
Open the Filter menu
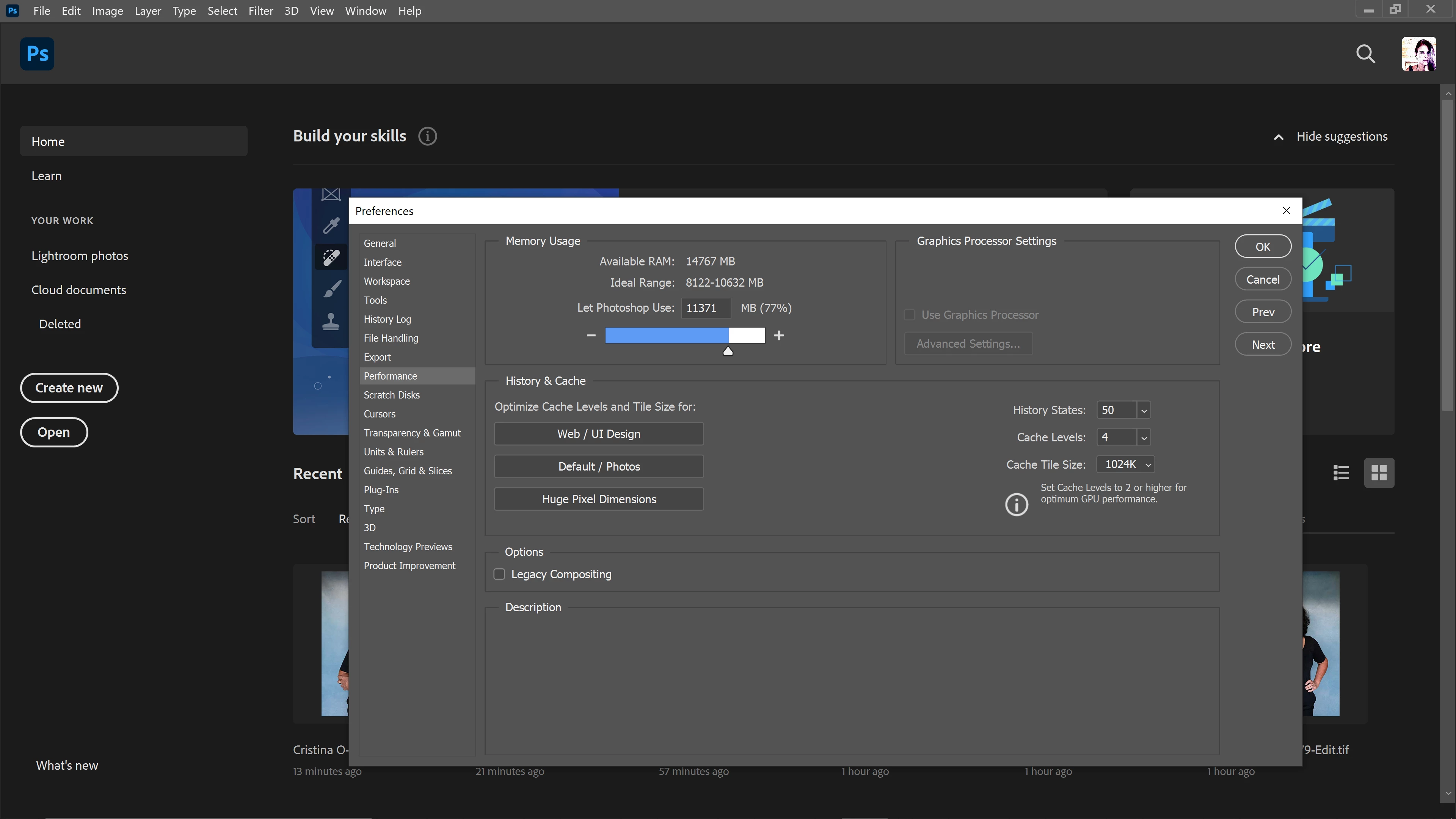point(260,11)
